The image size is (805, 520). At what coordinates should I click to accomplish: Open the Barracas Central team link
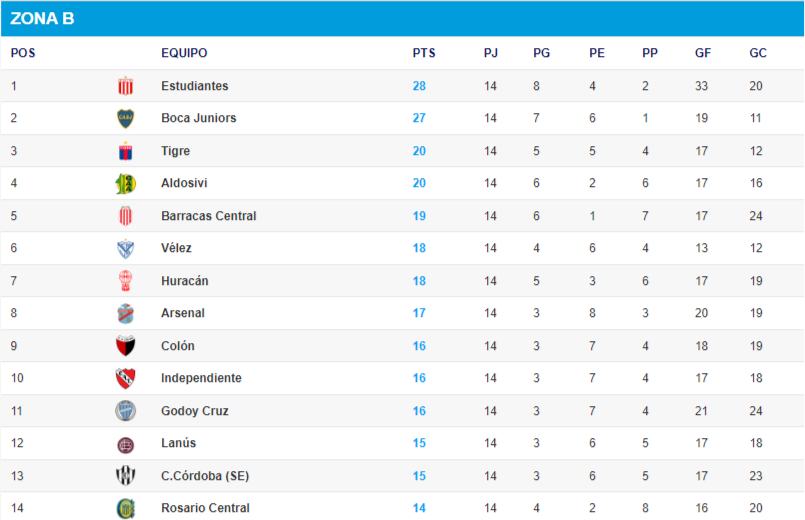coord(208,216)
